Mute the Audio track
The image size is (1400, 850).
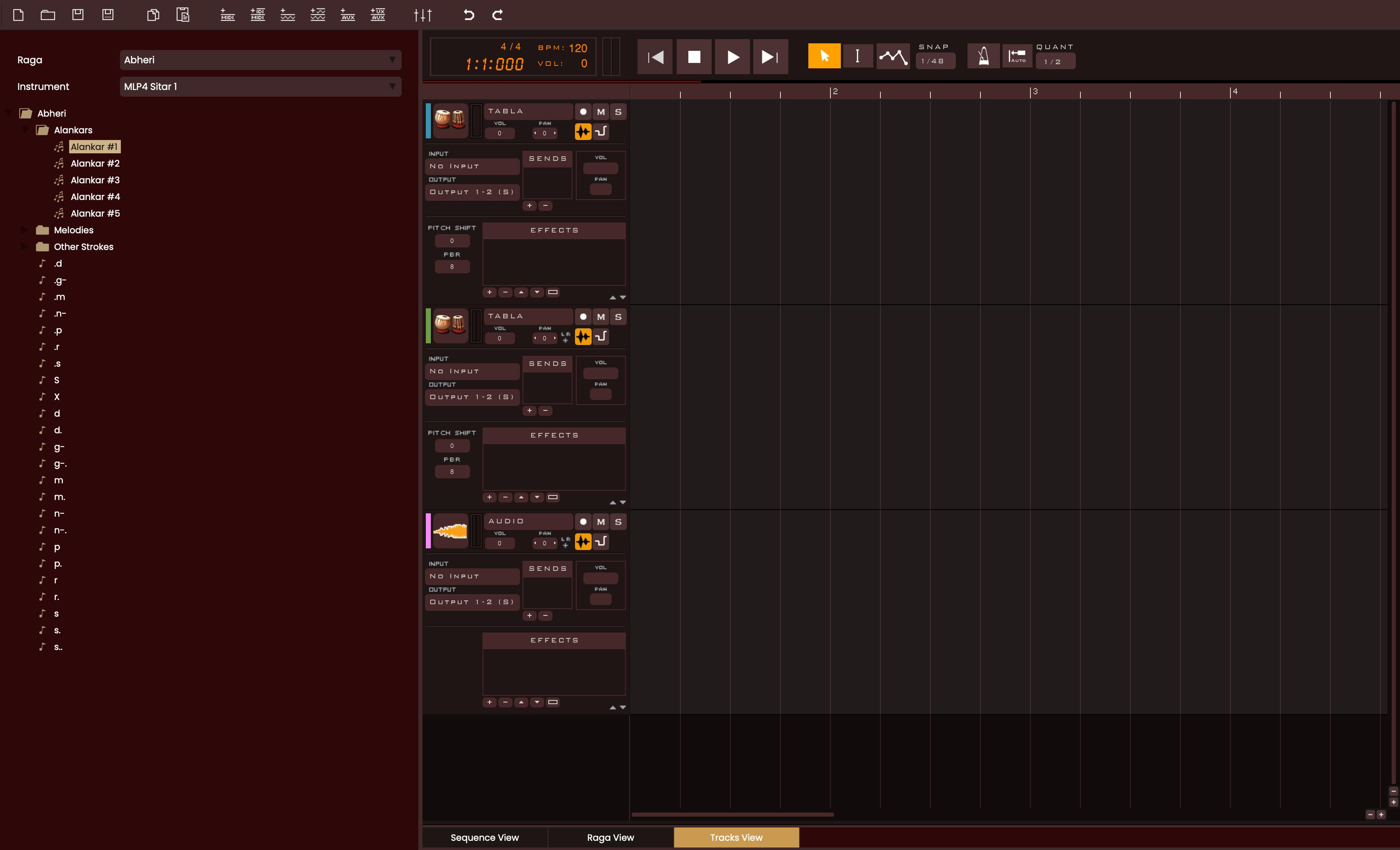point(600,522)
